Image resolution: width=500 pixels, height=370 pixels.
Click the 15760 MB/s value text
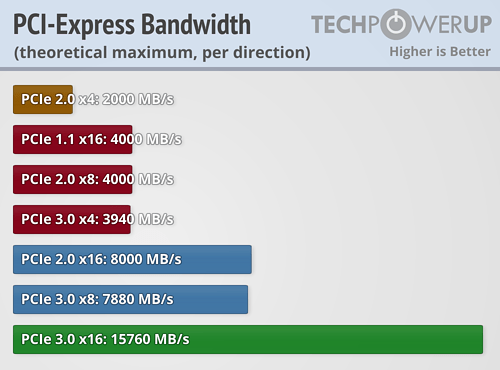(x=150, y=339)
